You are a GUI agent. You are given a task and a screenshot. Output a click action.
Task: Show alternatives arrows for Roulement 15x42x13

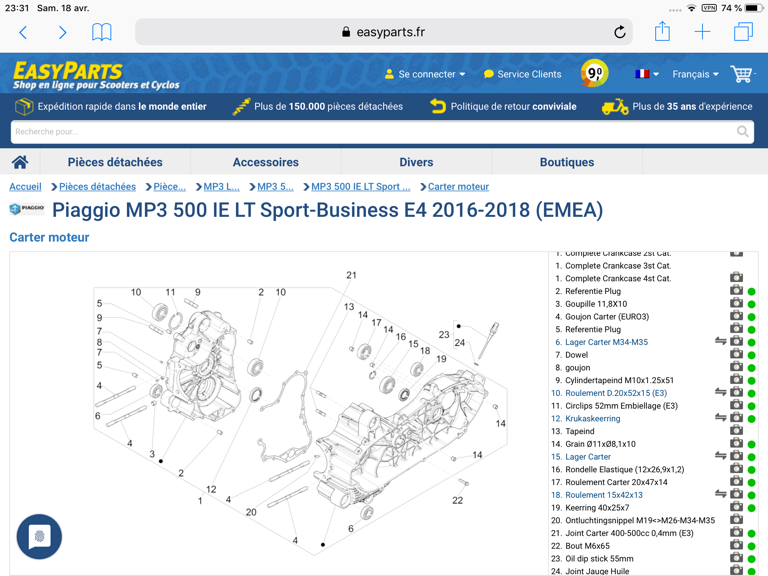pos(720,494)
